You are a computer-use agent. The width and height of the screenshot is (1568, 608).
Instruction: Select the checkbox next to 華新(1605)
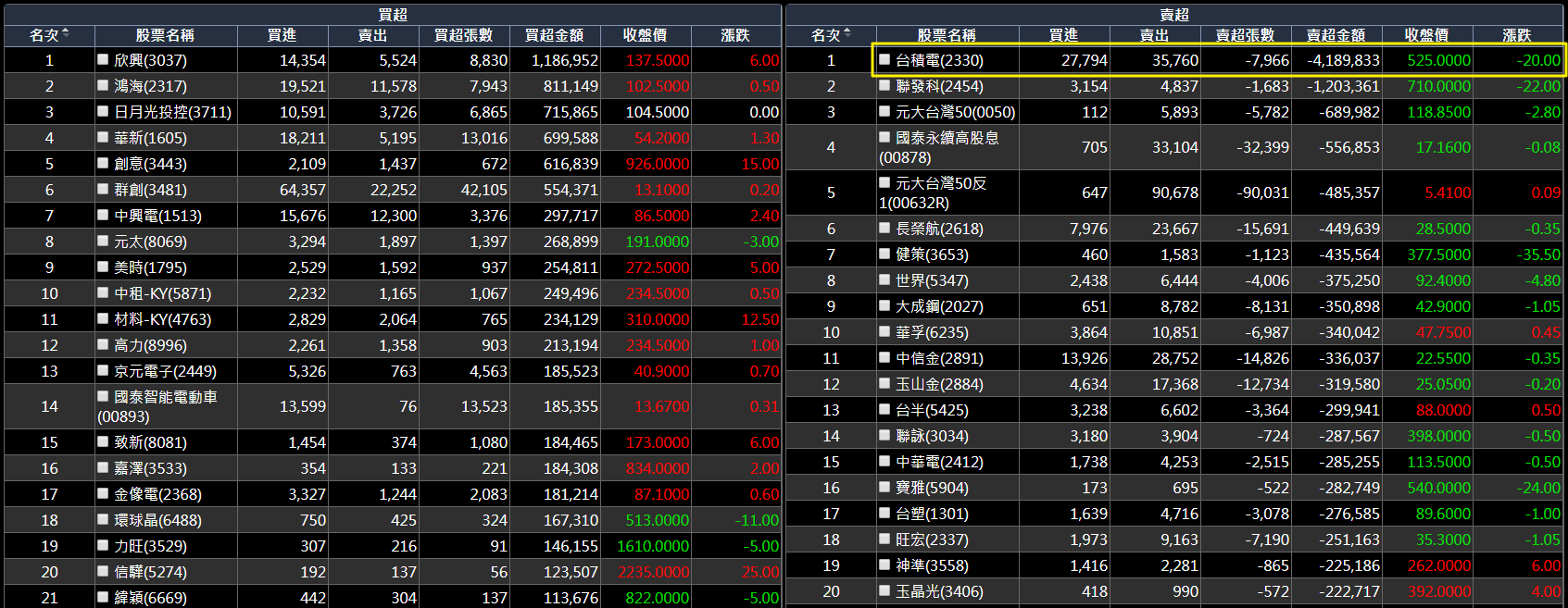103,137
